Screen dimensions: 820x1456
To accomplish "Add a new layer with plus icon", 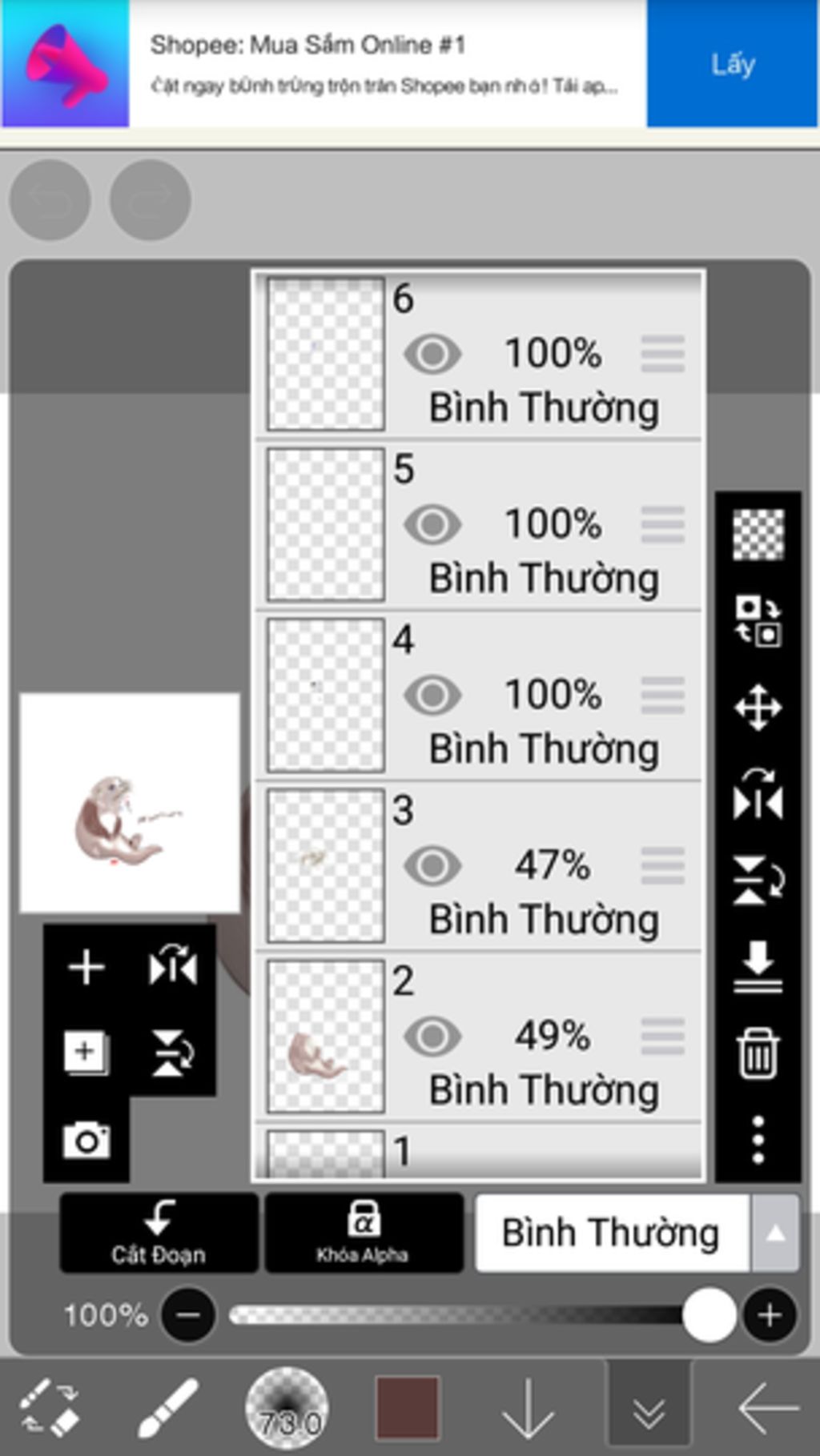I will coord(86,968).
